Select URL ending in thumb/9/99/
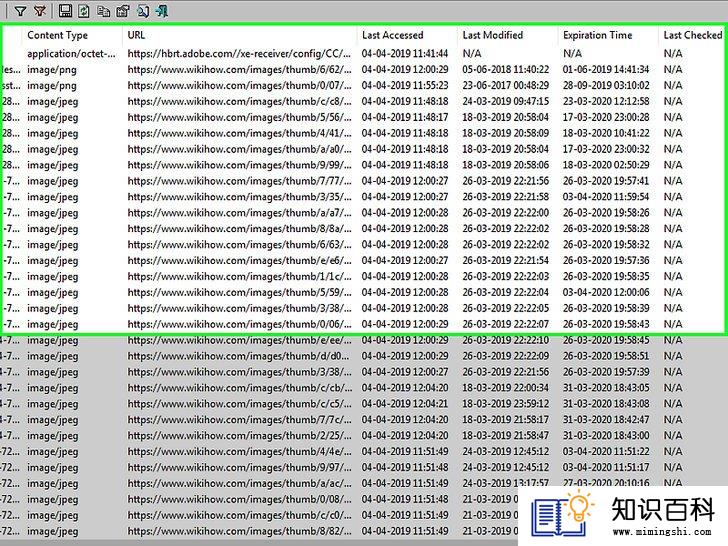This screenshot has height=546, width=728. click(239, 165)
